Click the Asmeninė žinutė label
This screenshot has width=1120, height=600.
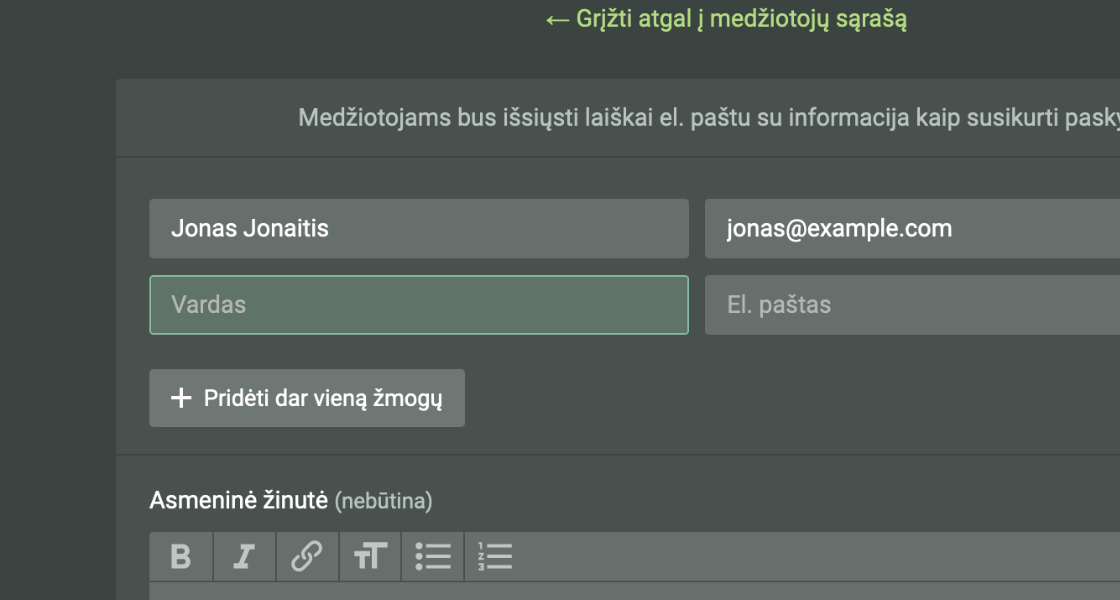[x=238, y=501]
